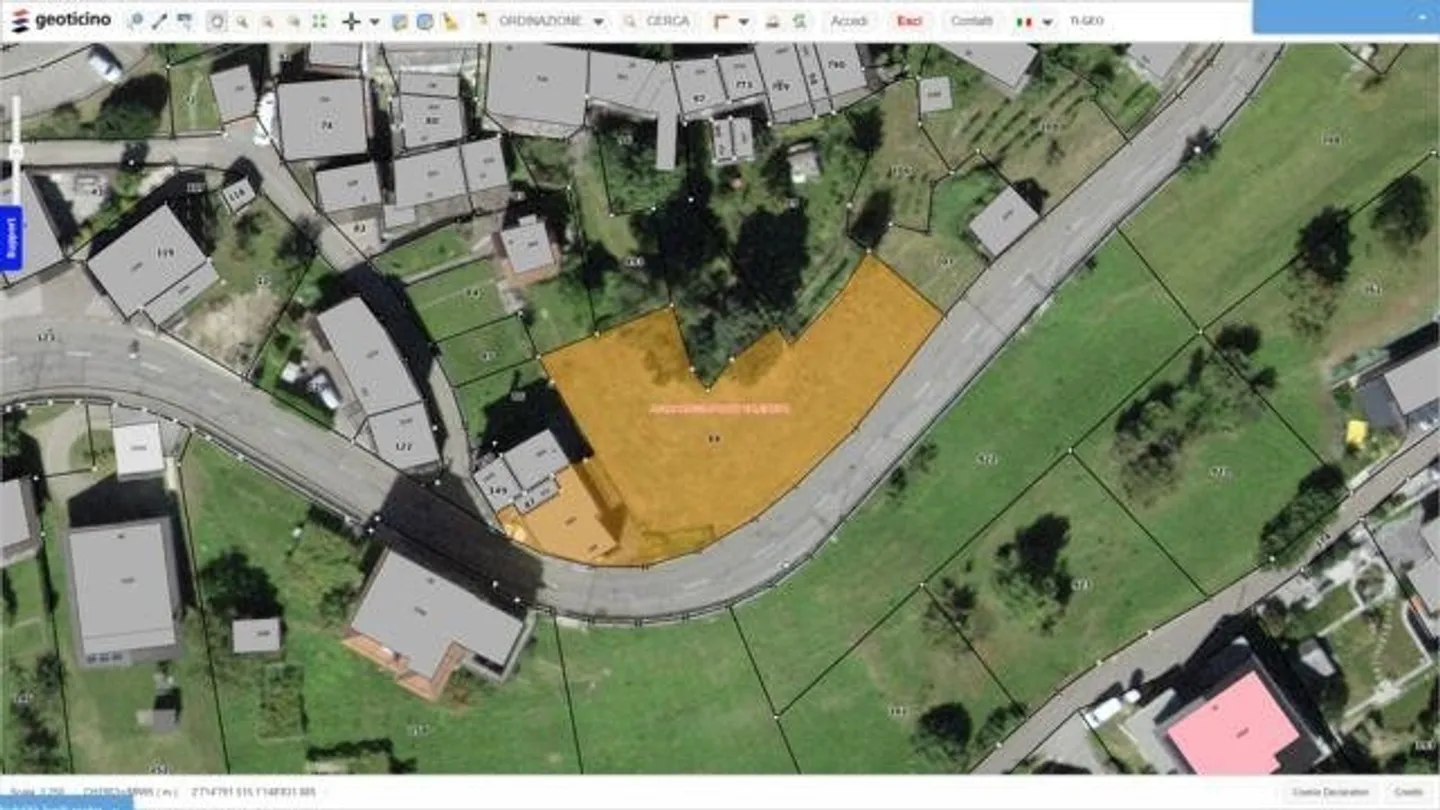Click the geoticino logo
1440x810 pixels.
click(x=62, y=20)
